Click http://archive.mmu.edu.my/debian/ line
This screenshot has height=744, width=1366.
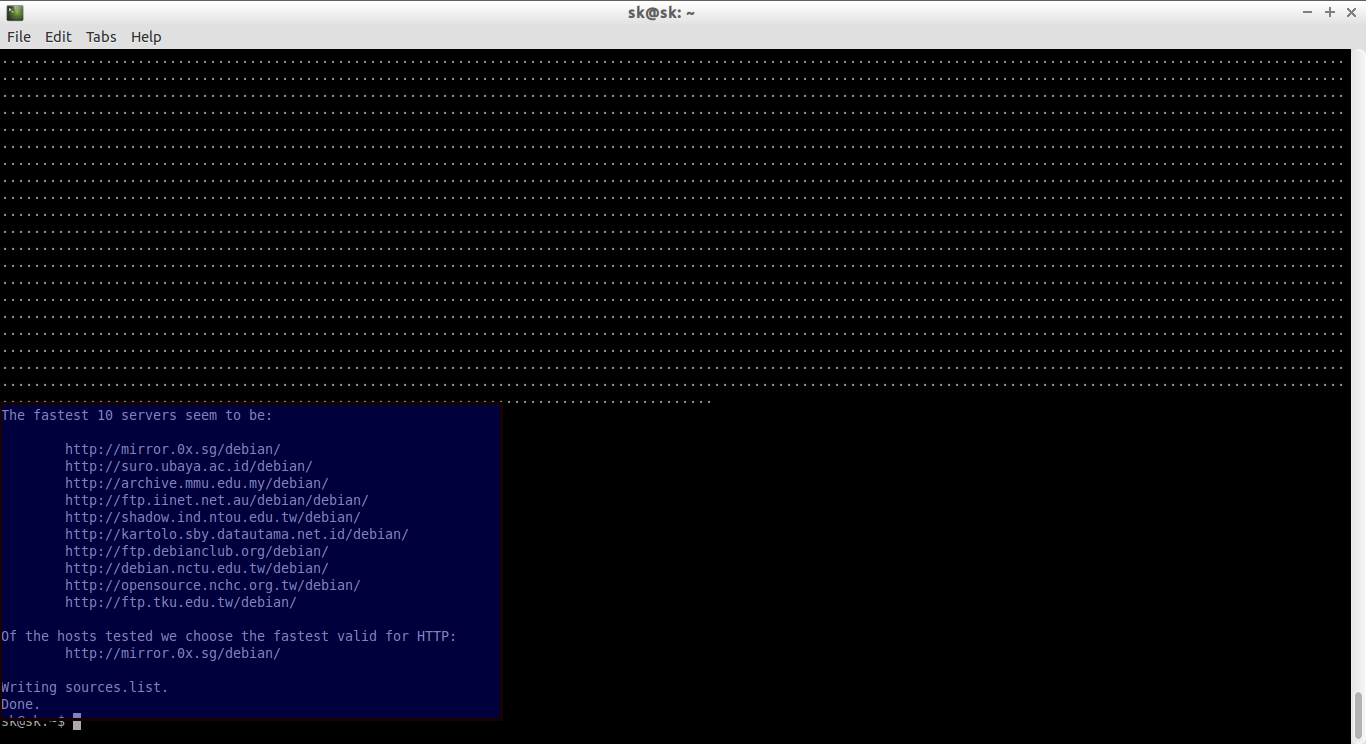coord(197,484)
